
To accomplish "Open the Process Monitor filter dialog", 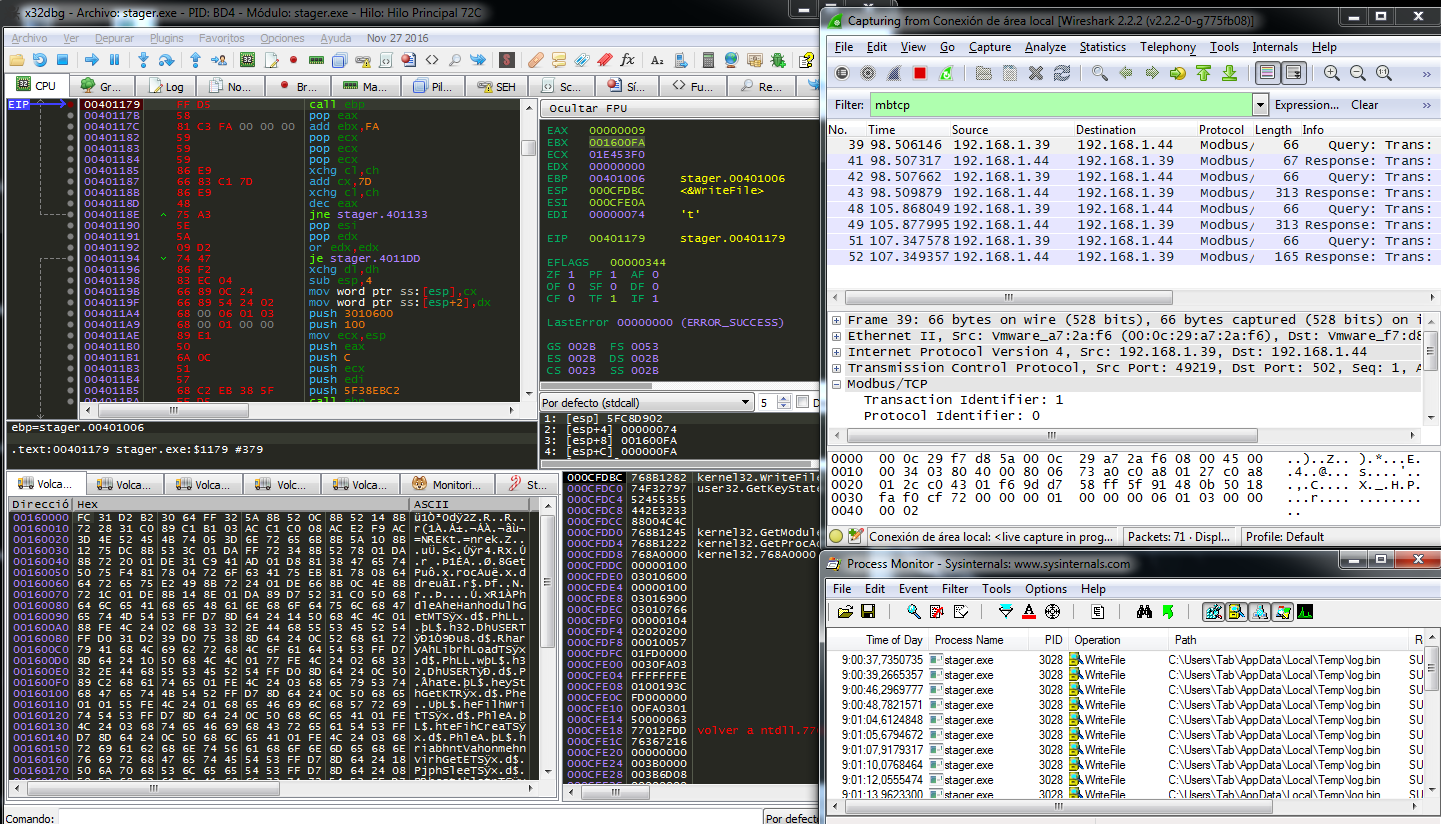I will coord(1005,611).
